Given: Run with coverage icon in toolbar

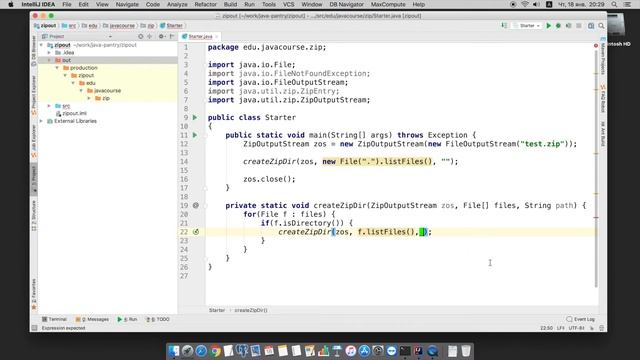Looking at the screenshot, I should [x=569, y=26].
